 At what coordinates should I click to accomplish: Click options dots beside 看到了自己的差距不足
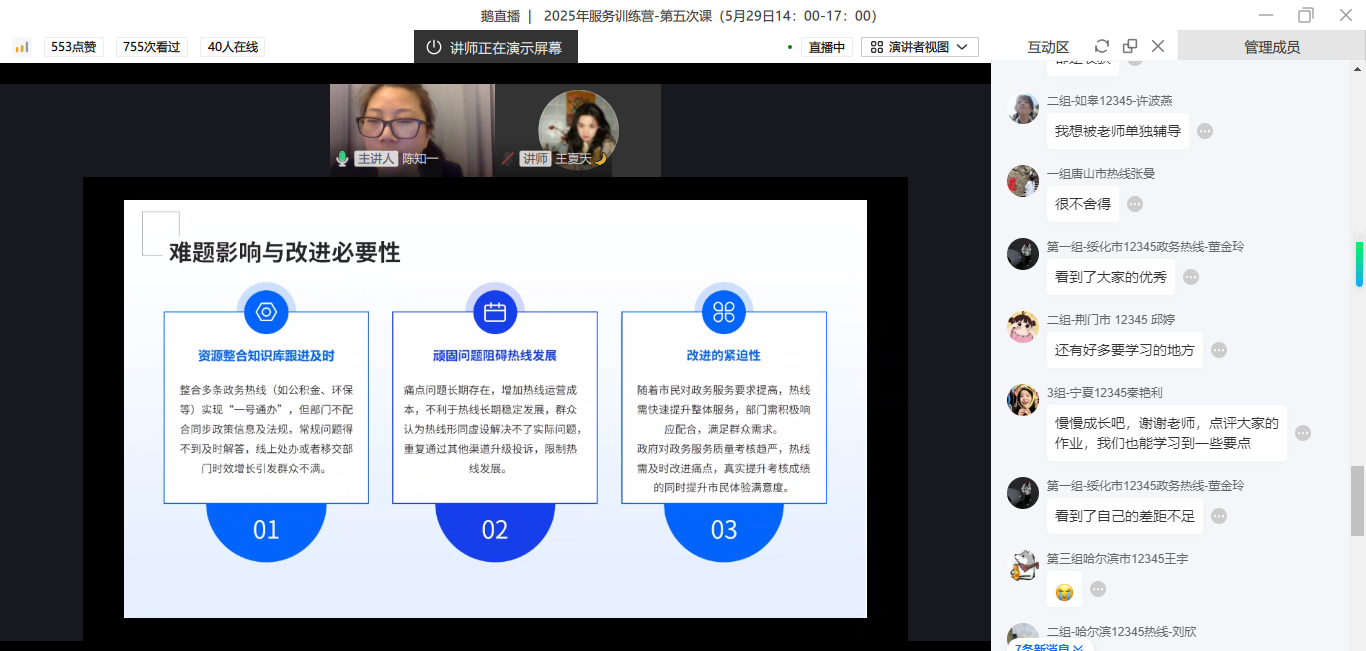click(1219, 516)
